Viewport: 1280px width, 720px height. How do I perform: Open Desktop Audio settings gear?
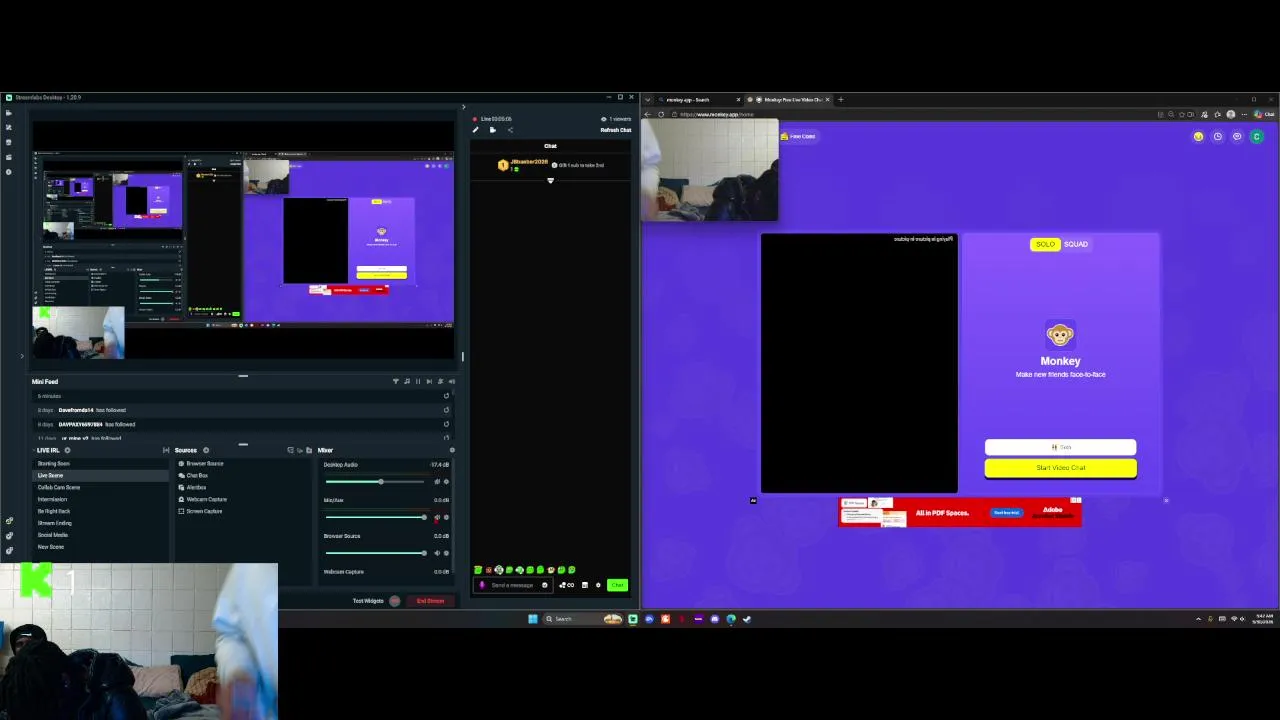pos(446,482)
